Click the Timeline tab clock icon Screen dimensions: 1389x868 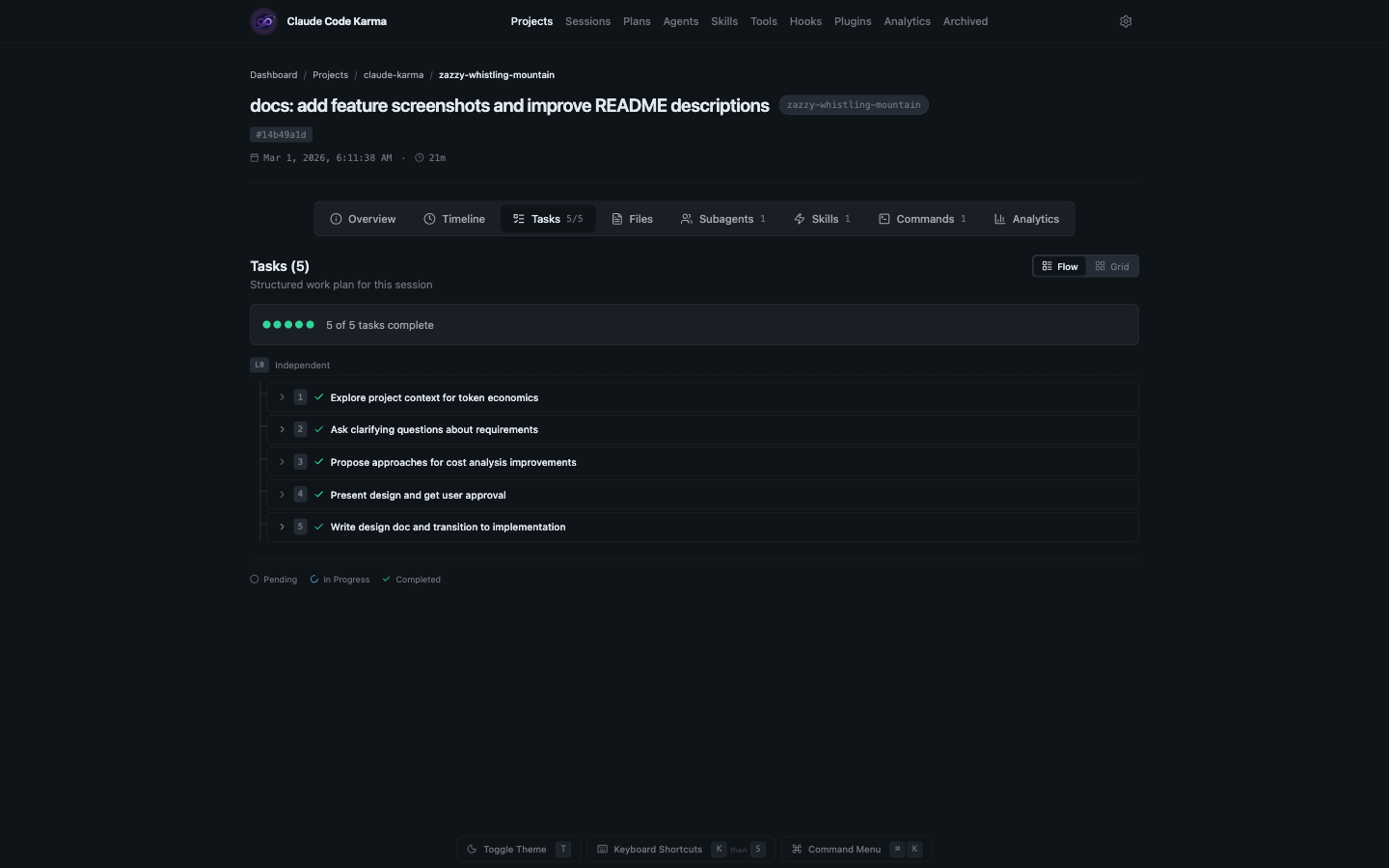pyautogui.click(x=429, y=219)
